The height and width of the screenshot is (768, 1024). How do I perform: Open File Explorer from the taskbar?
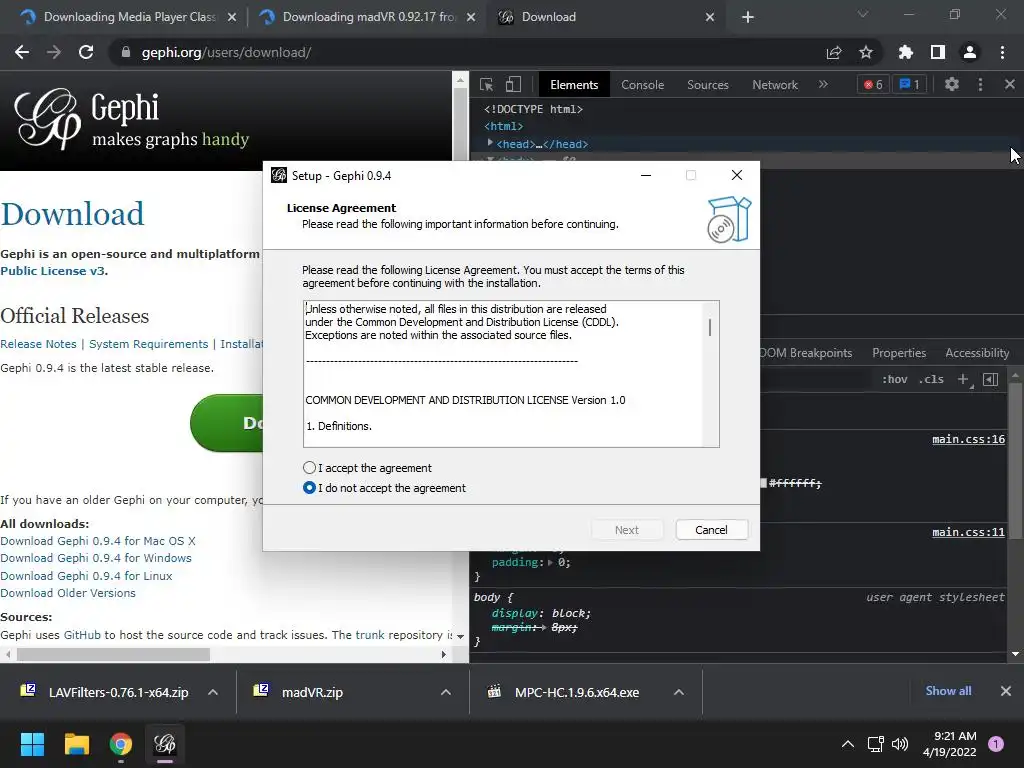point(76,744)
